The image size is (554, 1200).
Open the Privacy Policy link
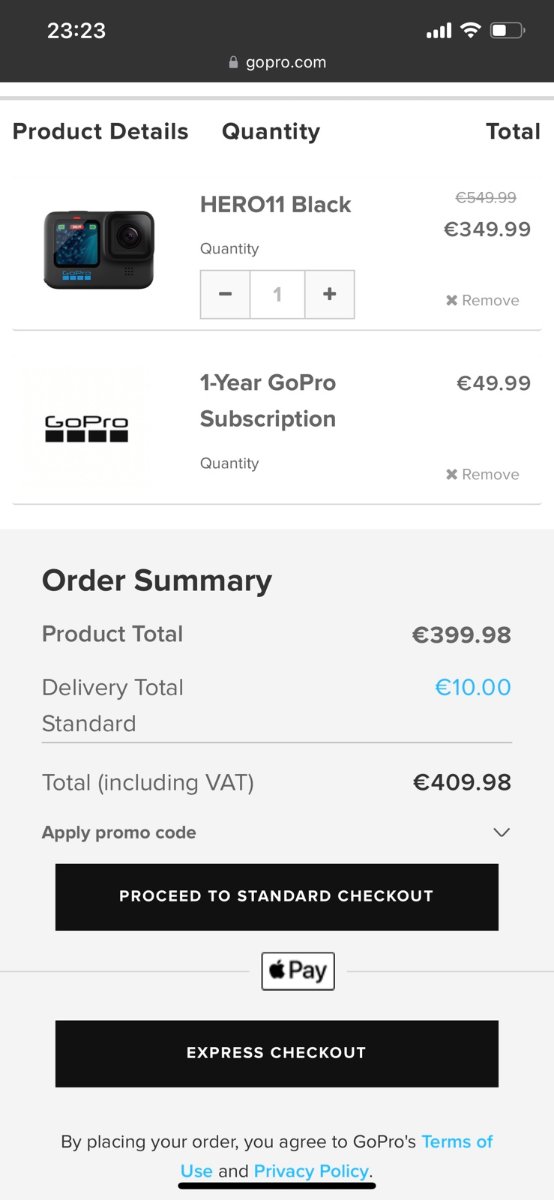click(x=311, y=1171)
